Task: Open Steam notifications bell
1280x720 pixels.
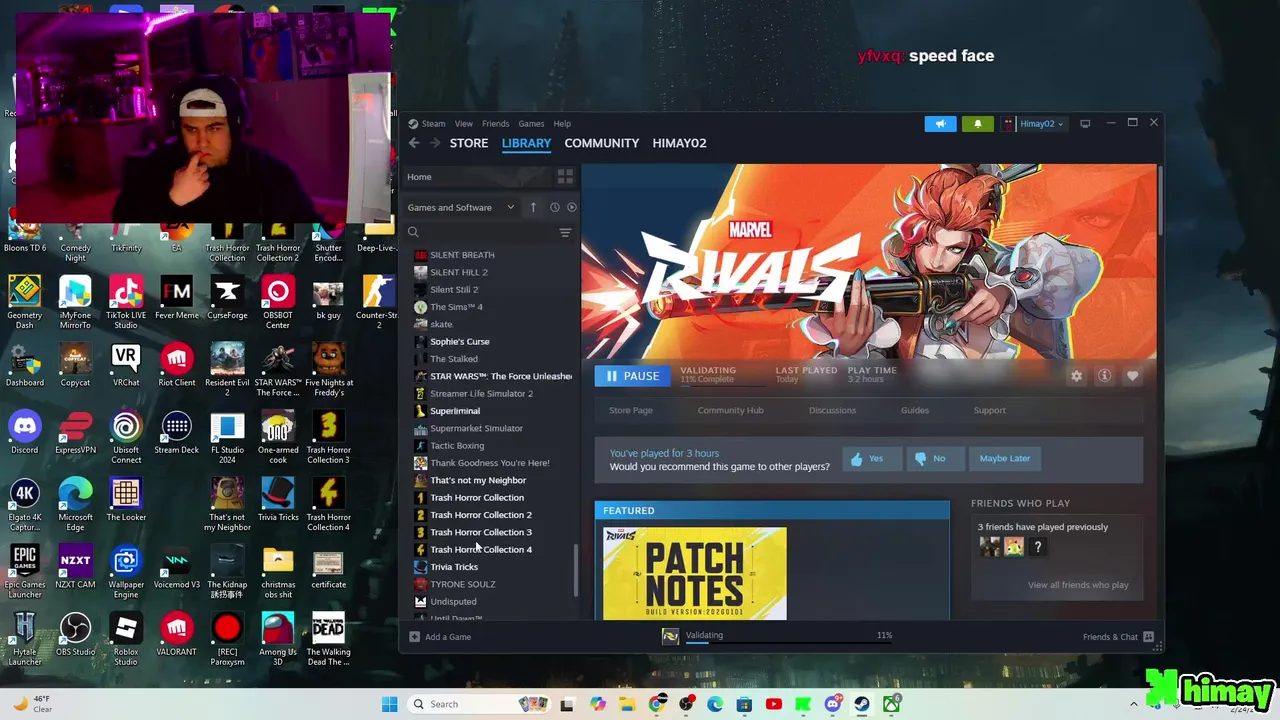Action: point(978,124)
